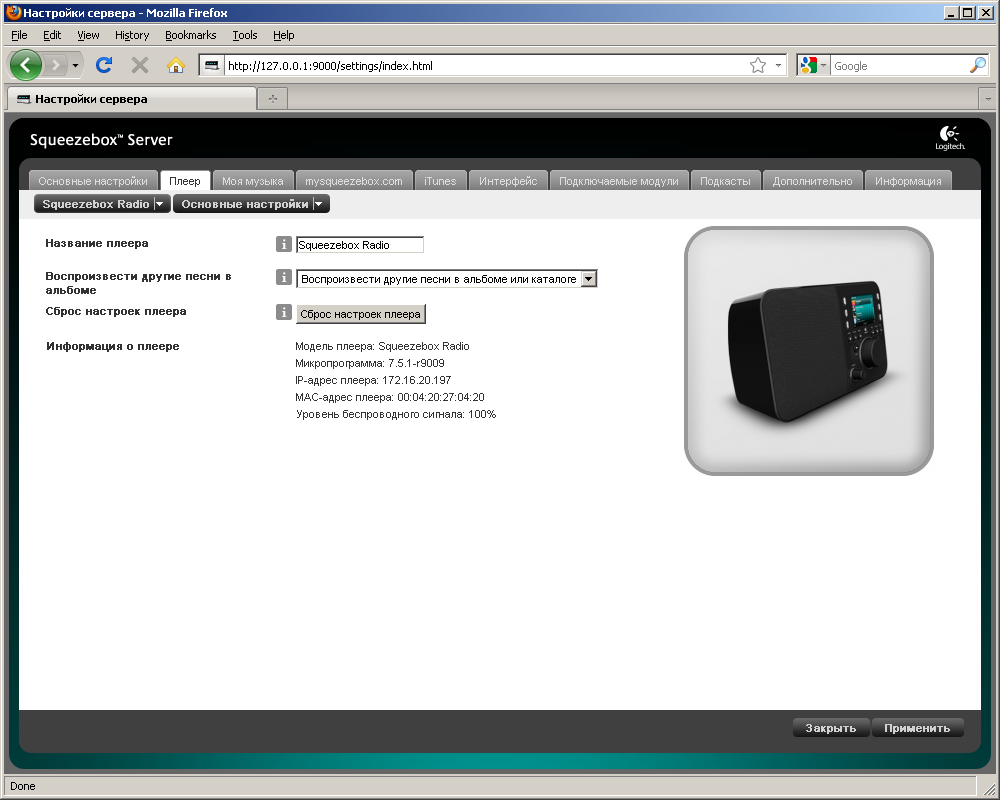The image size is (1000, 800).
Task: Click info icon beside Название плеера
Action: click(x=284, y=244)
